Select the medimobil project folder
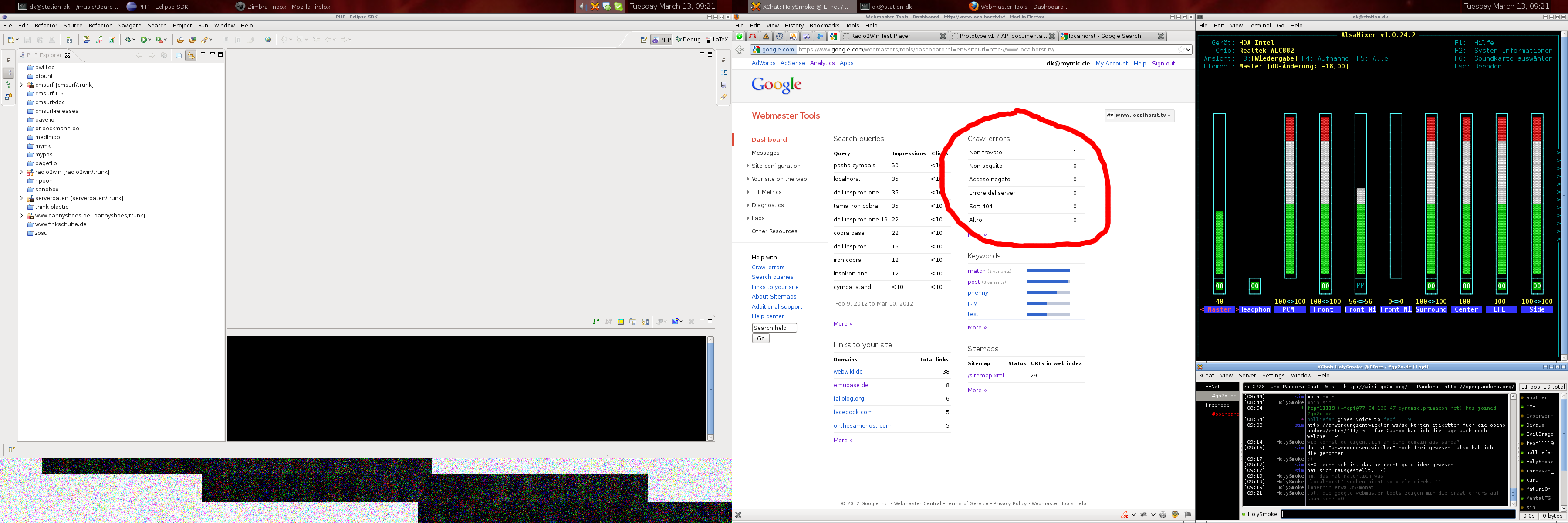 [49, 137]
